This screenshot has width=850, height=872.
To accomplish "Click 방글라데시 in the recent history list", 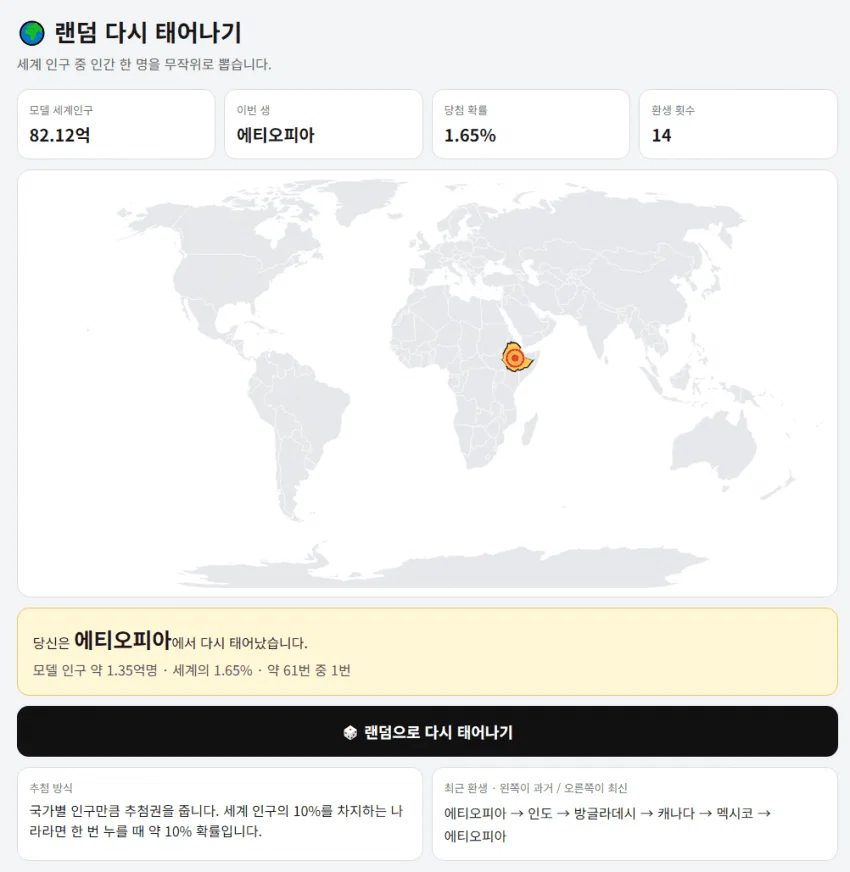I will (604, 813).
